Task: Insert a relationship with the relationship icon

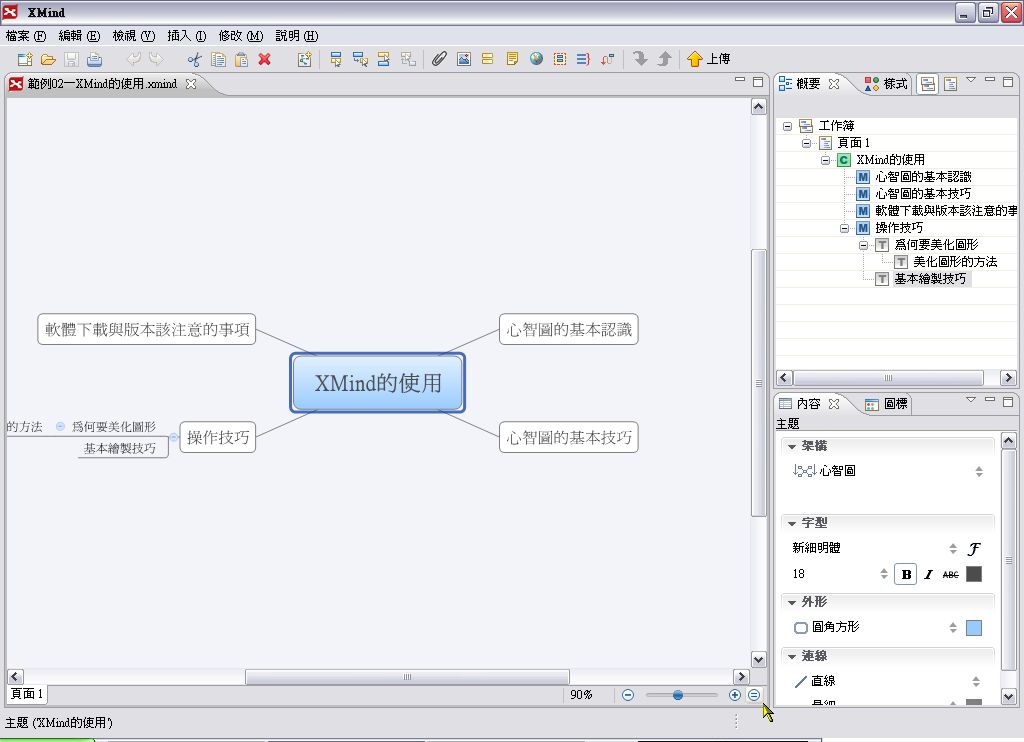Action: point(607,59)
